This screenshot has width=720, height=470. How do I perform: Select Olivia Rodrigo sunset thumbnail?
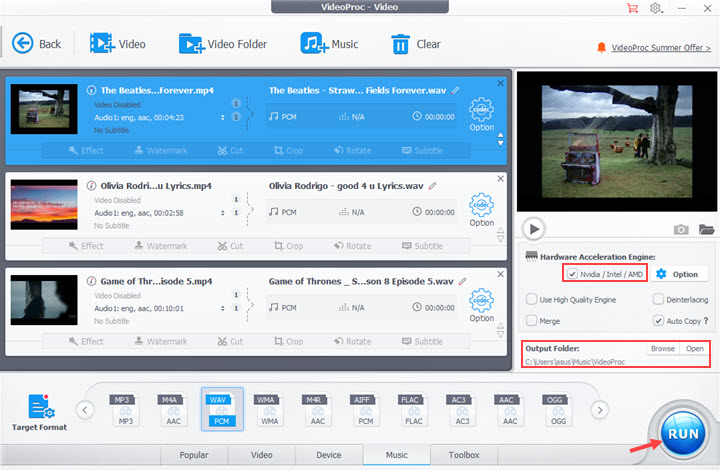click(44, 205)
